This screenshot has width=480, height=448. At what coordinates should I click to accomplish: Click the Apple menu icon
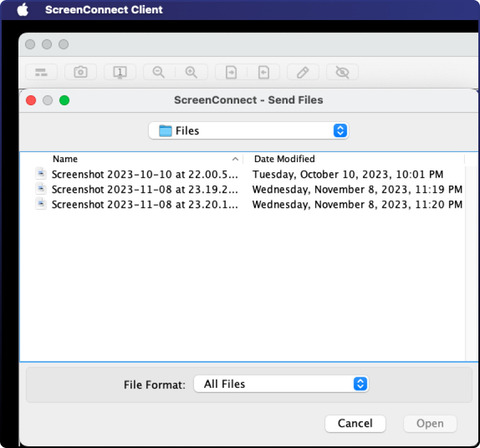click(x=23, y=9)
